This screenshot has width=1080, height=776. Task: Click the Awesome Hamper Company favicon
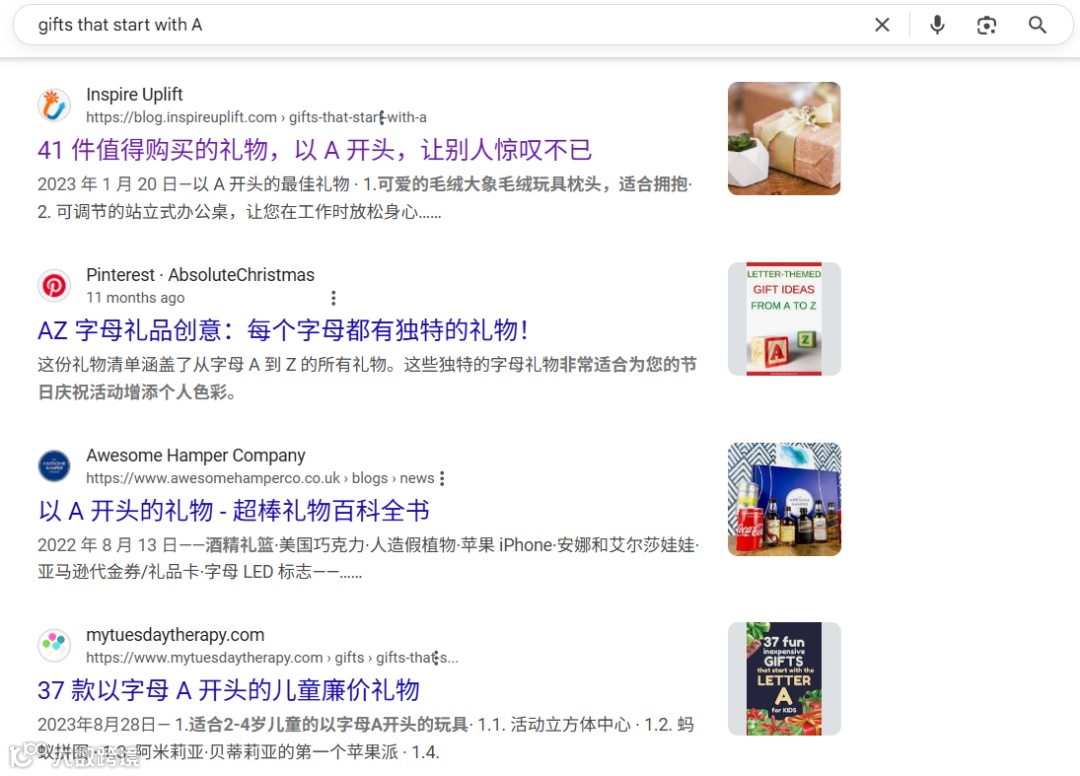pos(54,466)
